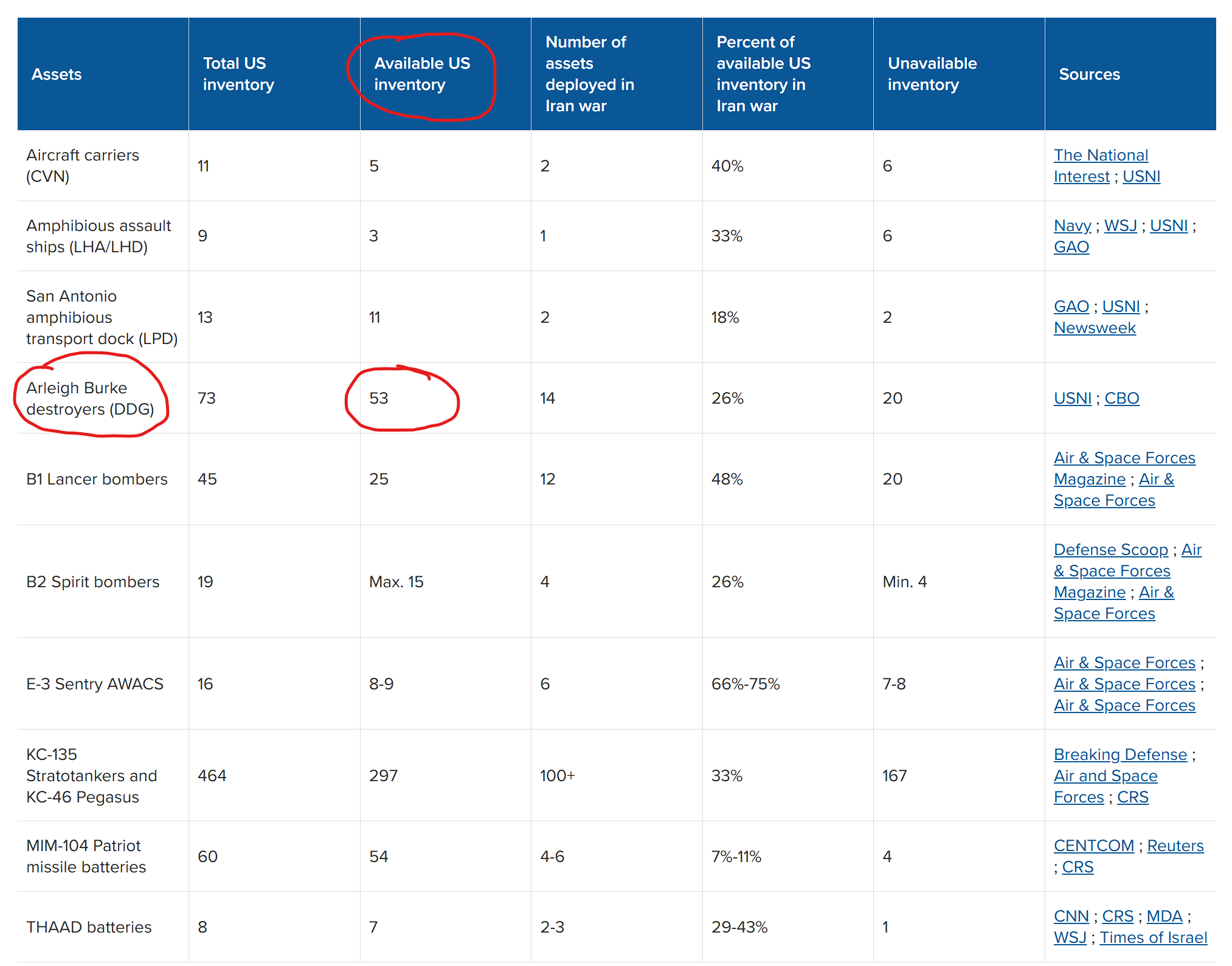Open the Navy source link

[1072, 226]
